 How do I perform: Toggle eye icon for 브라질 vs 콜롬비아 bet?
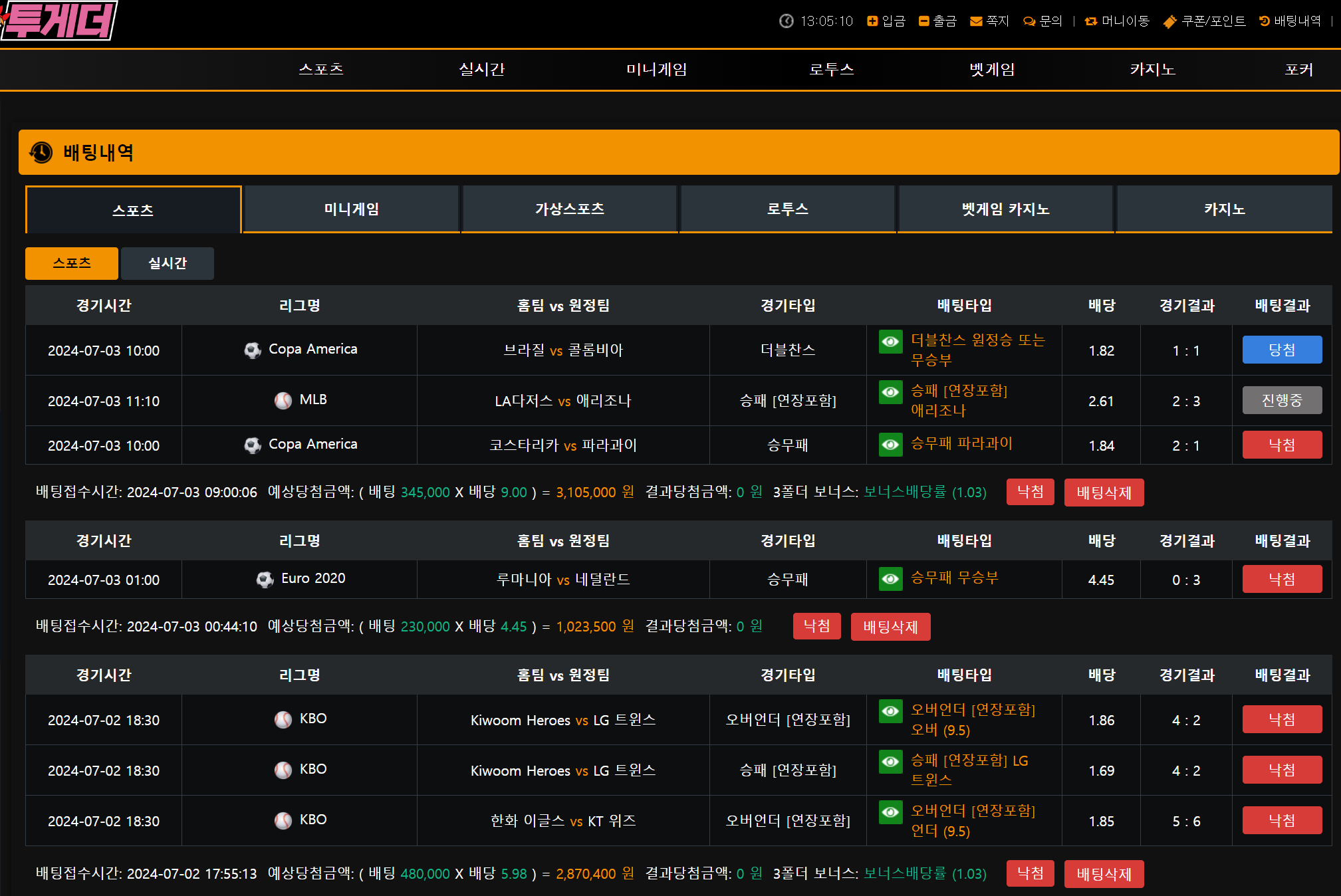coord(890,342)
